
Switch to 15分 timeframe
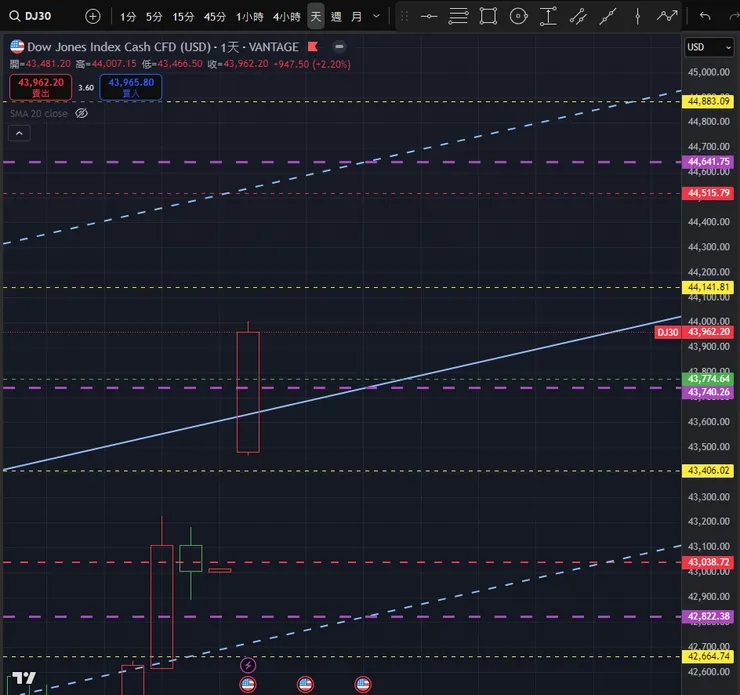[183, 17]
